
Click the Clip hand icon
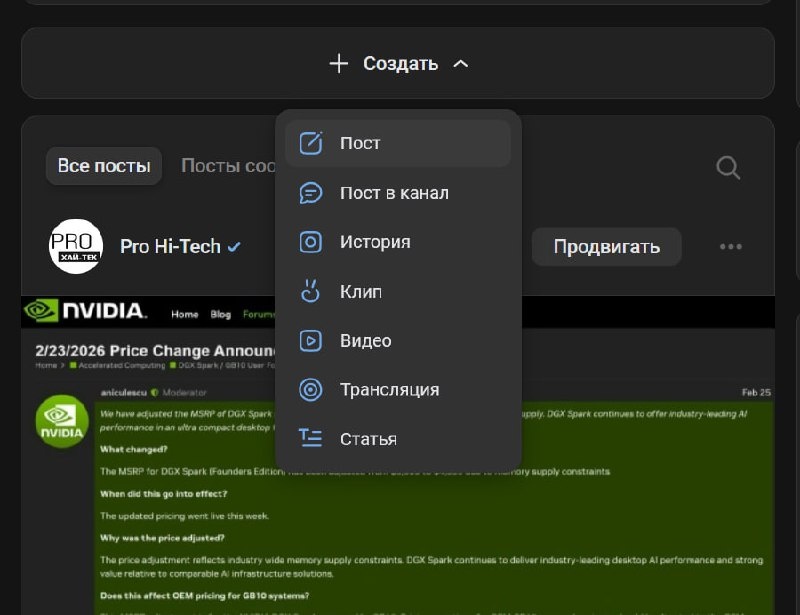tap(310, 291)
